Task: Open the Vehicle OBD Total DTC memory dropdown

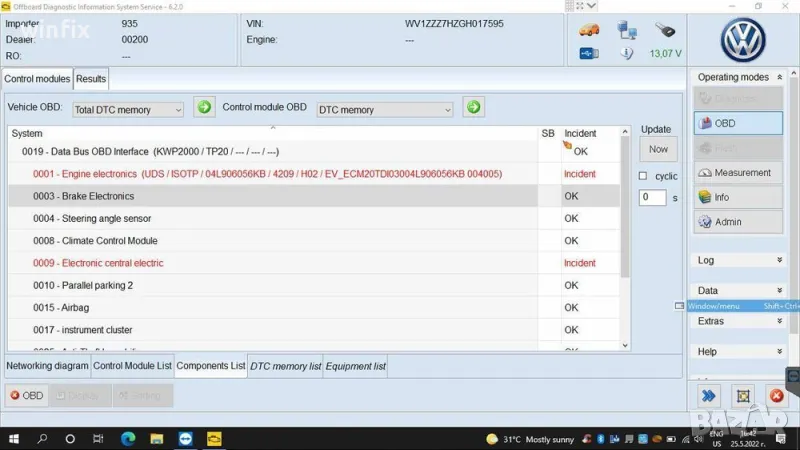Action: pyautogui.click(x=128, y=109)
